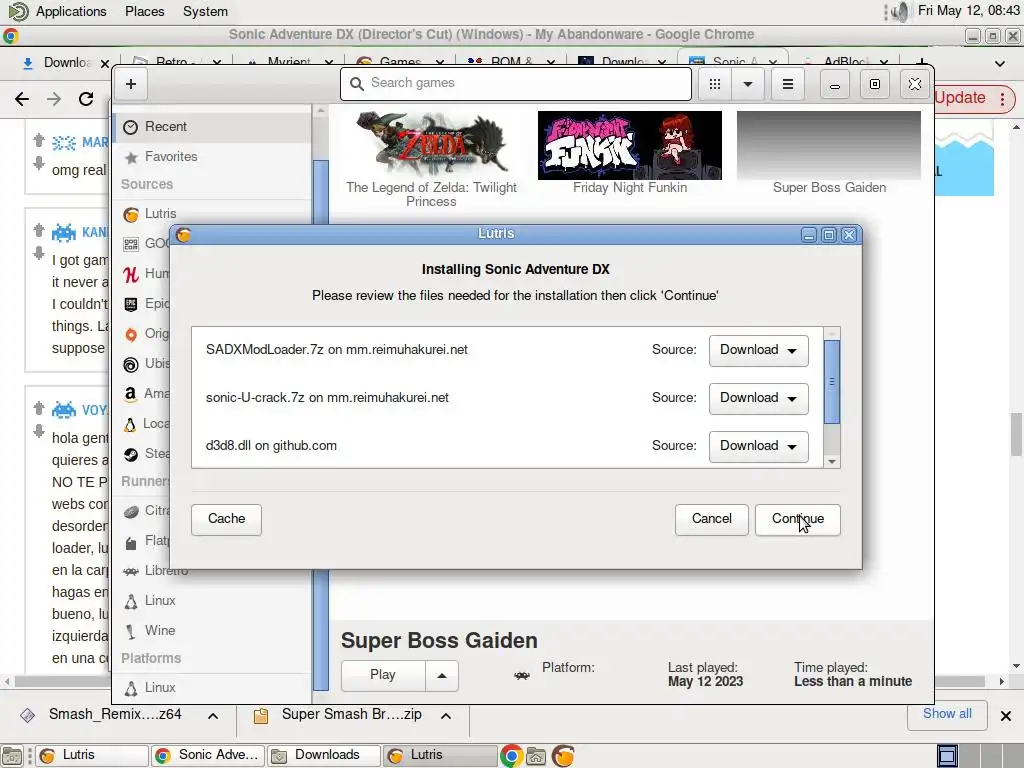The width and height of the screenshot is (1024, 768).
Task: Click the Ubisoft source icon
Action: [131, 364]
